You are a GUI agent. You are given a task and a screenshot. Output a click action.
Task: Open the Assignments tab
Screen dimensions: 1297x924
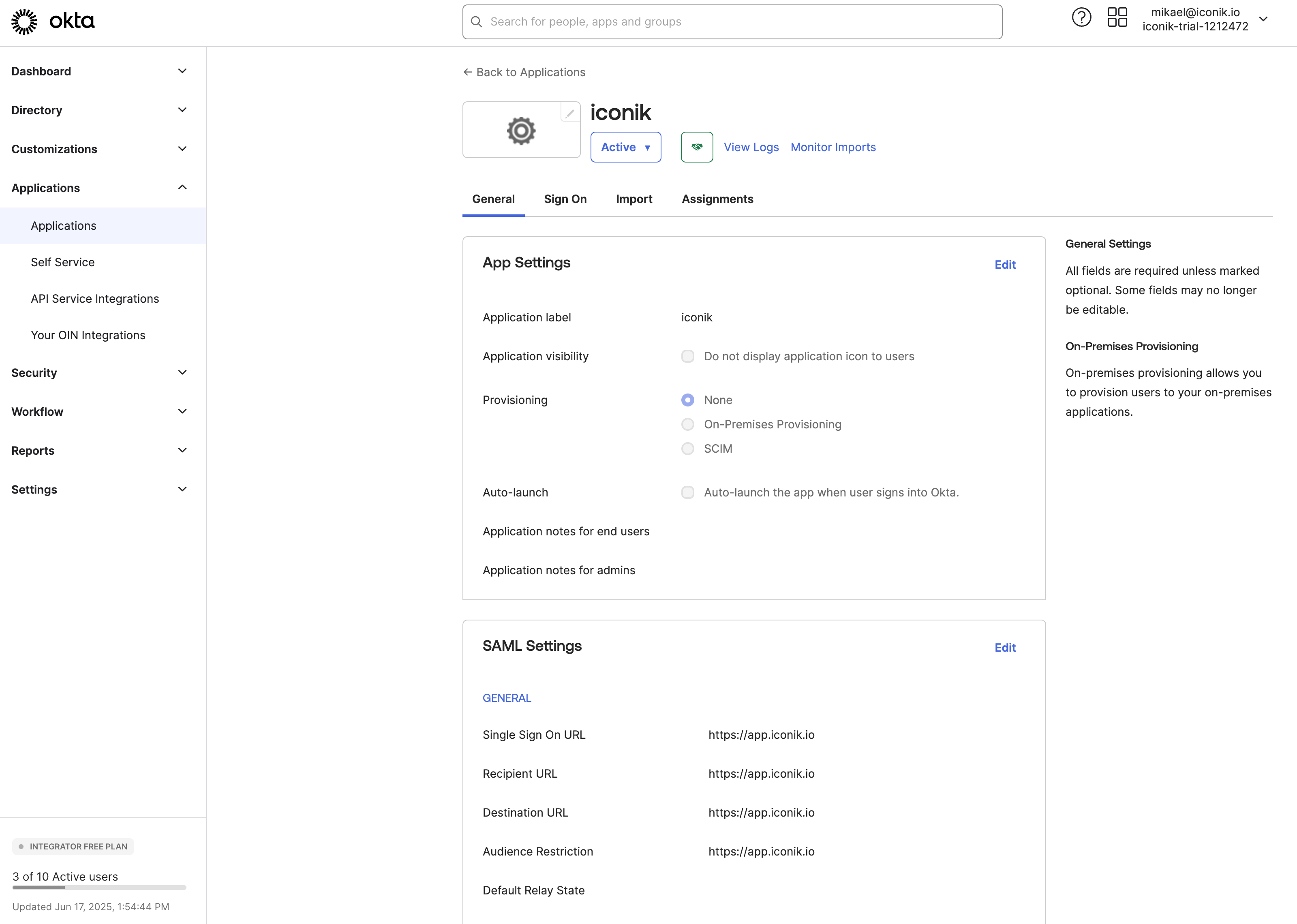click(x=717, y=199)
